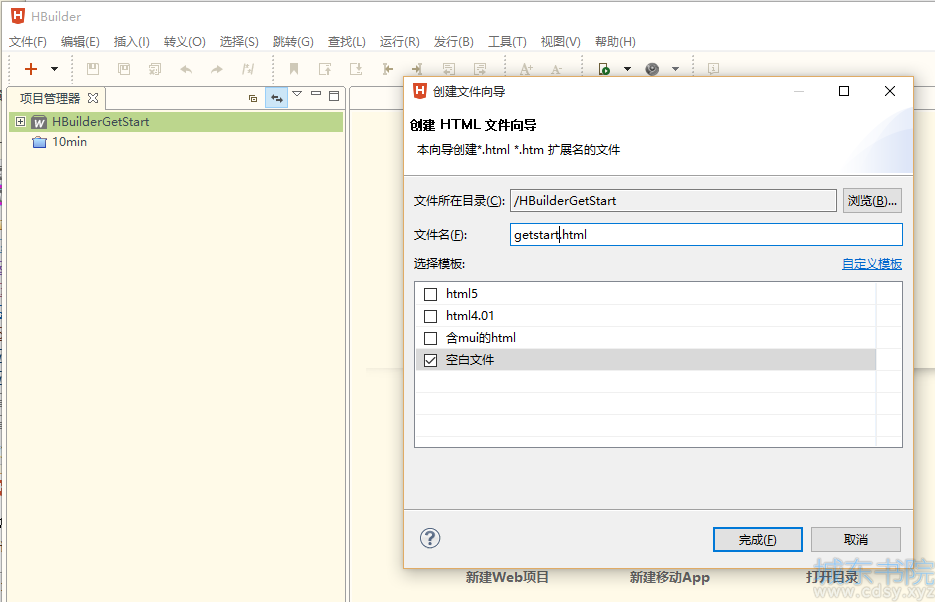Open project manager view menu triangle
This screenshot has height=602, width=935.
(x=297, y=94)
